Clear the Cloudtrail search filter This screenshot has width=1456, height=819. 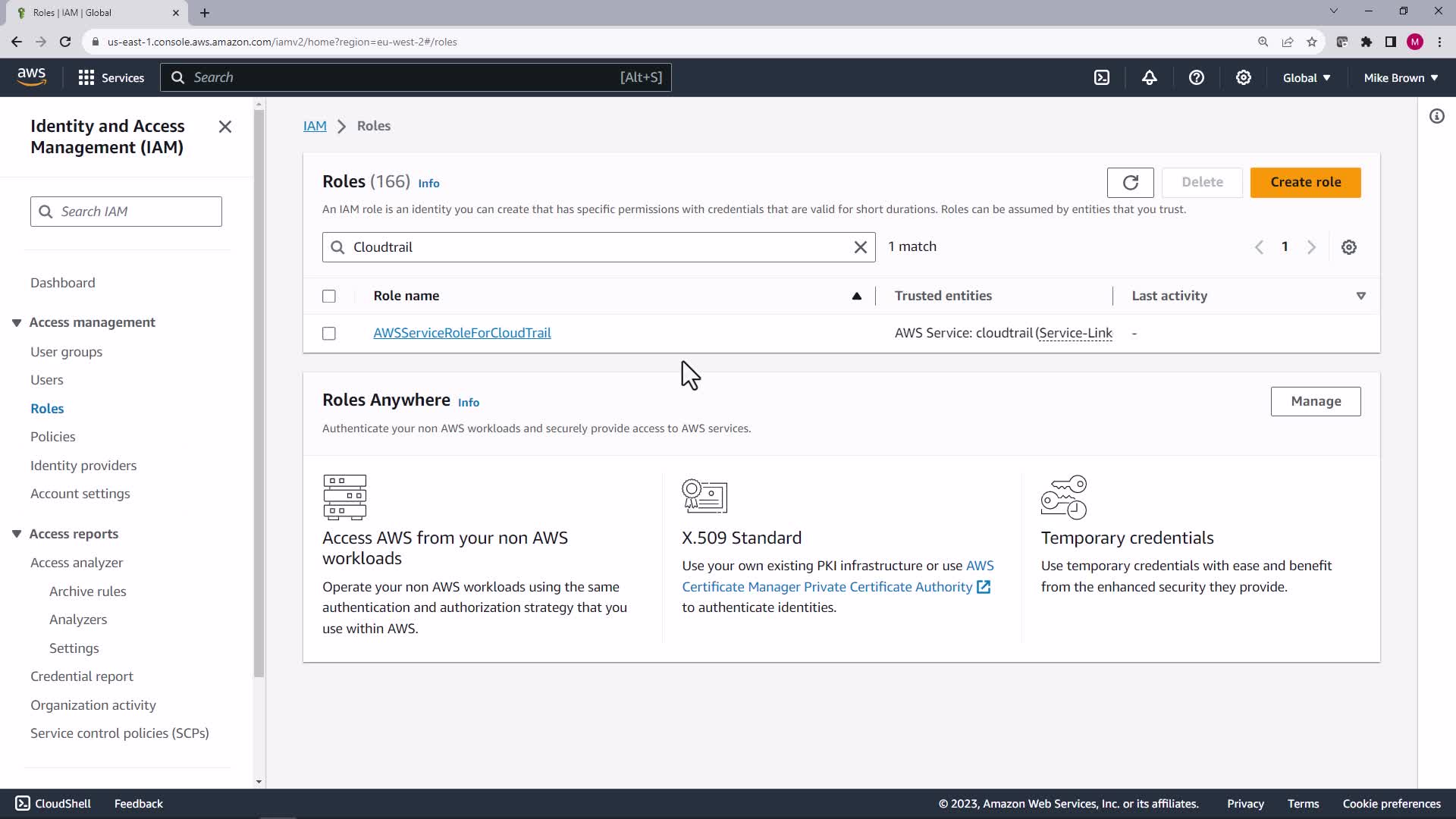pos(860,247)
